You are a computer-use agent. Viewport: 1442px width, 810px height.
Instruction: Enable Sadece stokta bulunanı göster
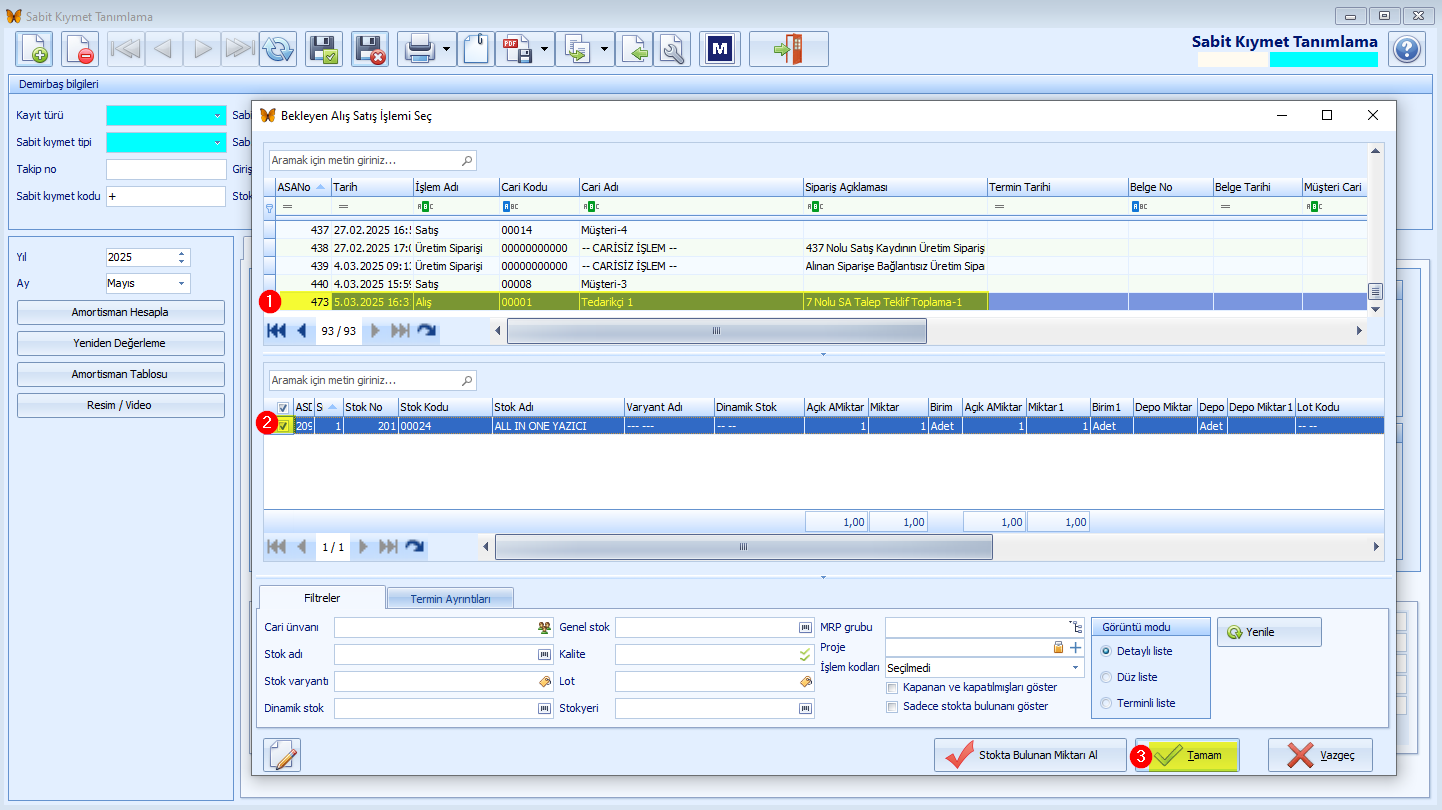[892, 706]
